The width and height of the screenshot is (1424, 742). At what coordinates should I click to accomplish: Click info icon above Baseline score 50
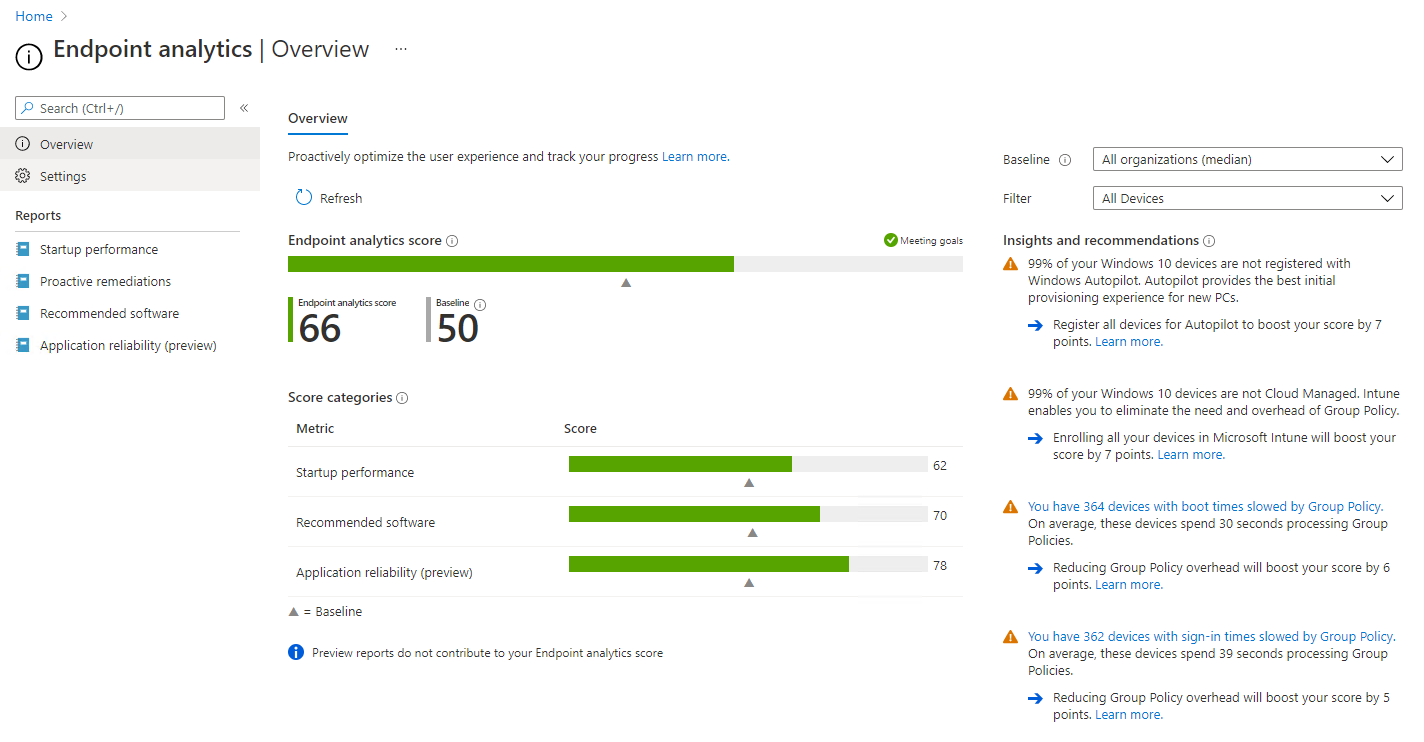[480, 305]
